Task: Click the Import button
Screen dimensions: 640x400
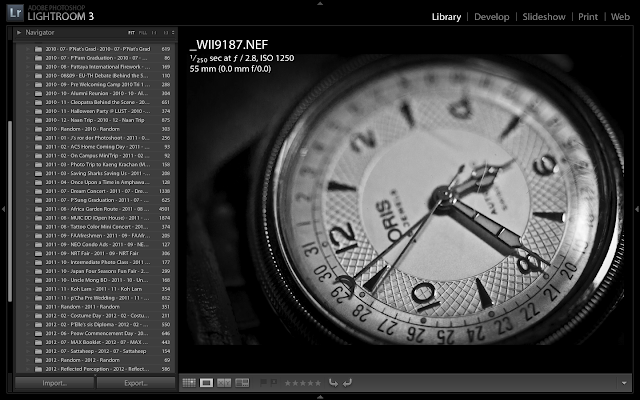Action: (55, 383)
